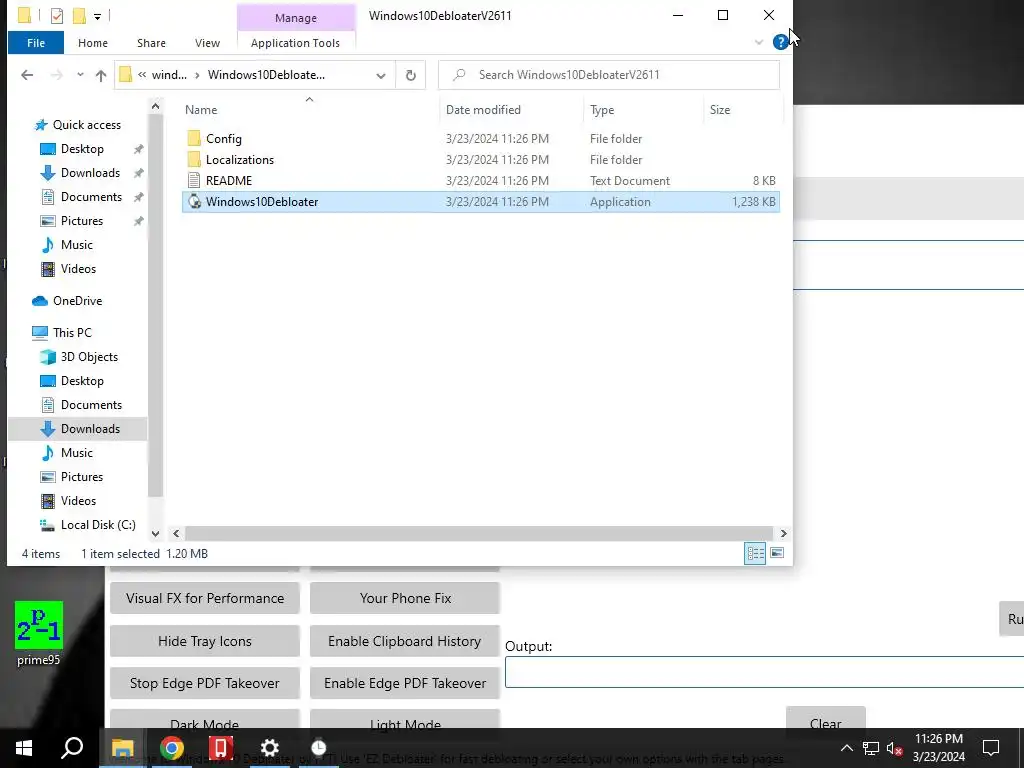
Task: Click the horizontal scrollbar right arrow
Action: [x=783, y=534]
